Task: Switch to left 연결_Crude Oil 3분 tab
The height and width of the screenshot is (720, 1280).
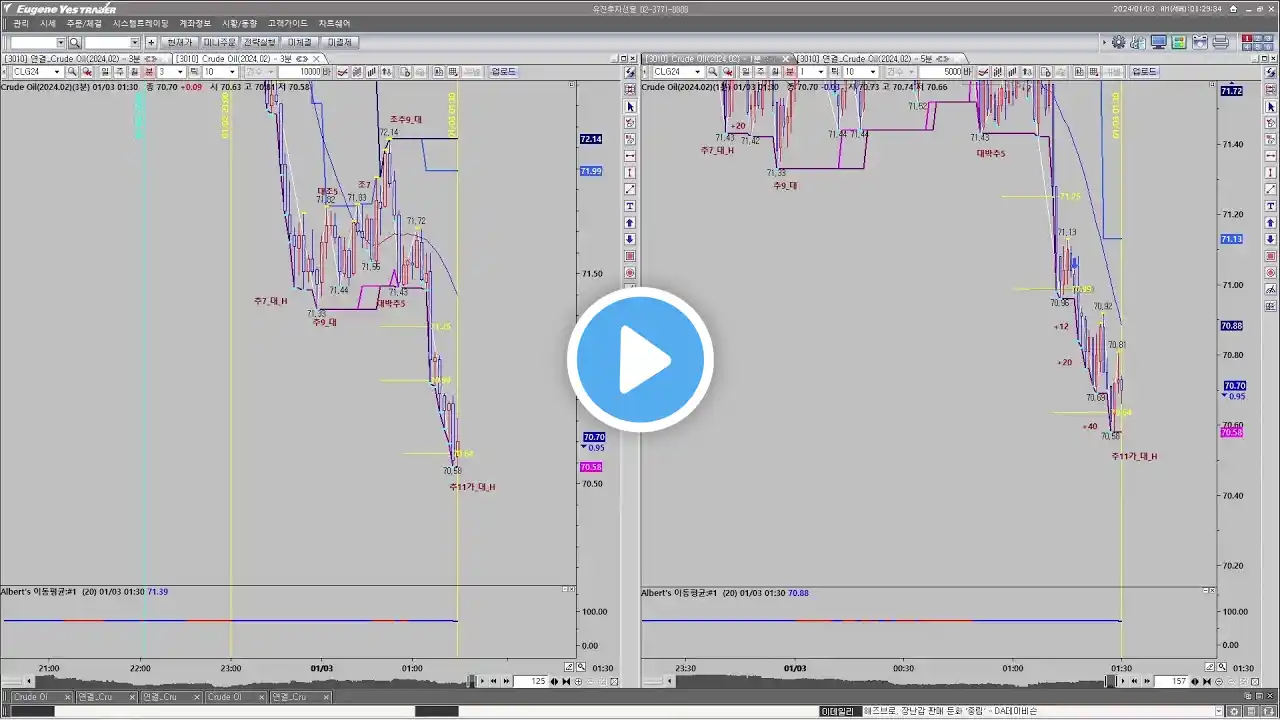Action: tap(86, 58)
